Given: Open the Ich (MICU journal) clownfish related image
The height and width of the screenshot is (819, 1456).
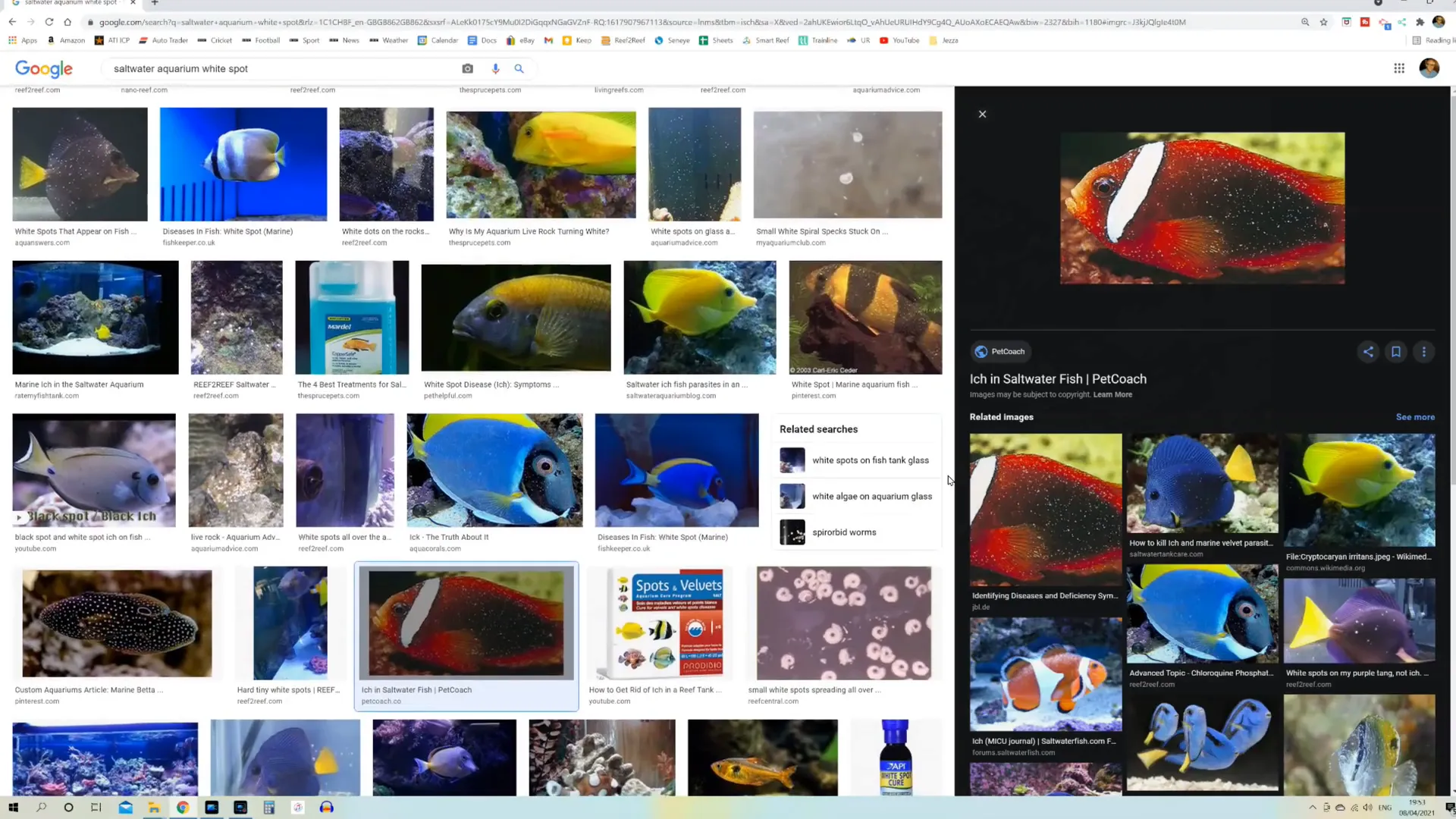Looking at the screenshot, I should (x=1046, y=674).
